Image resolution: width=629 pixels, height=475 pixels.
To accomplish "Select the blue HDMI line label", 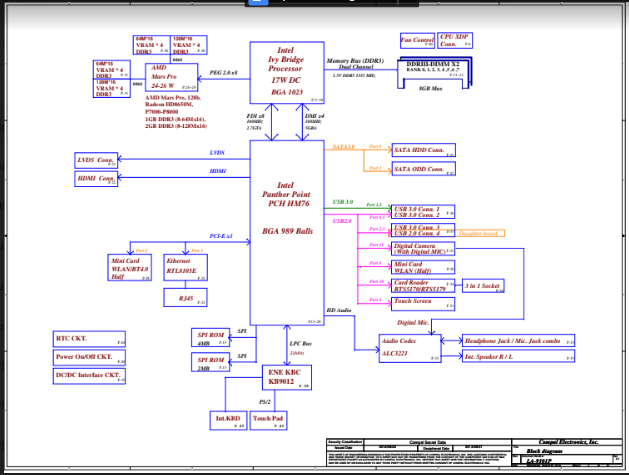I will coord(218,171).
